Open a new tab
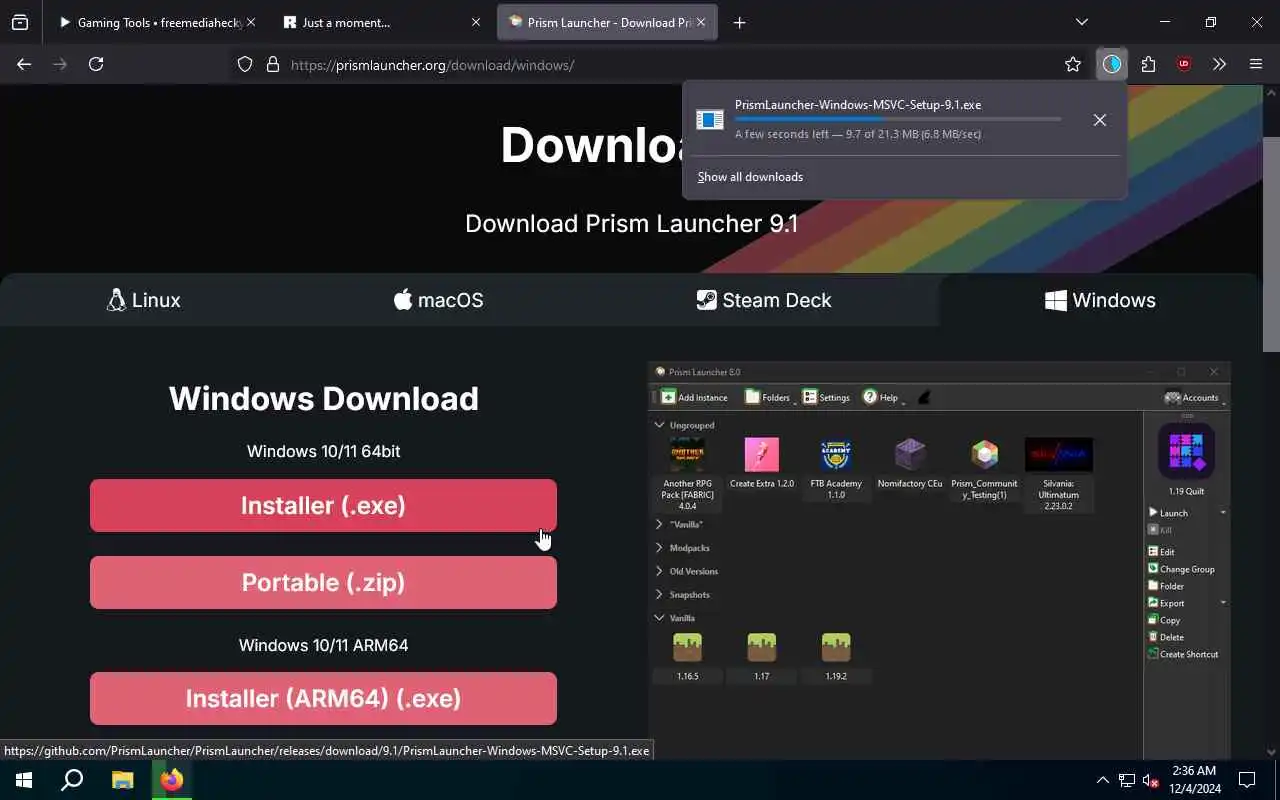This screenshot has width=1280, height=800. click(x=739, y=22)
